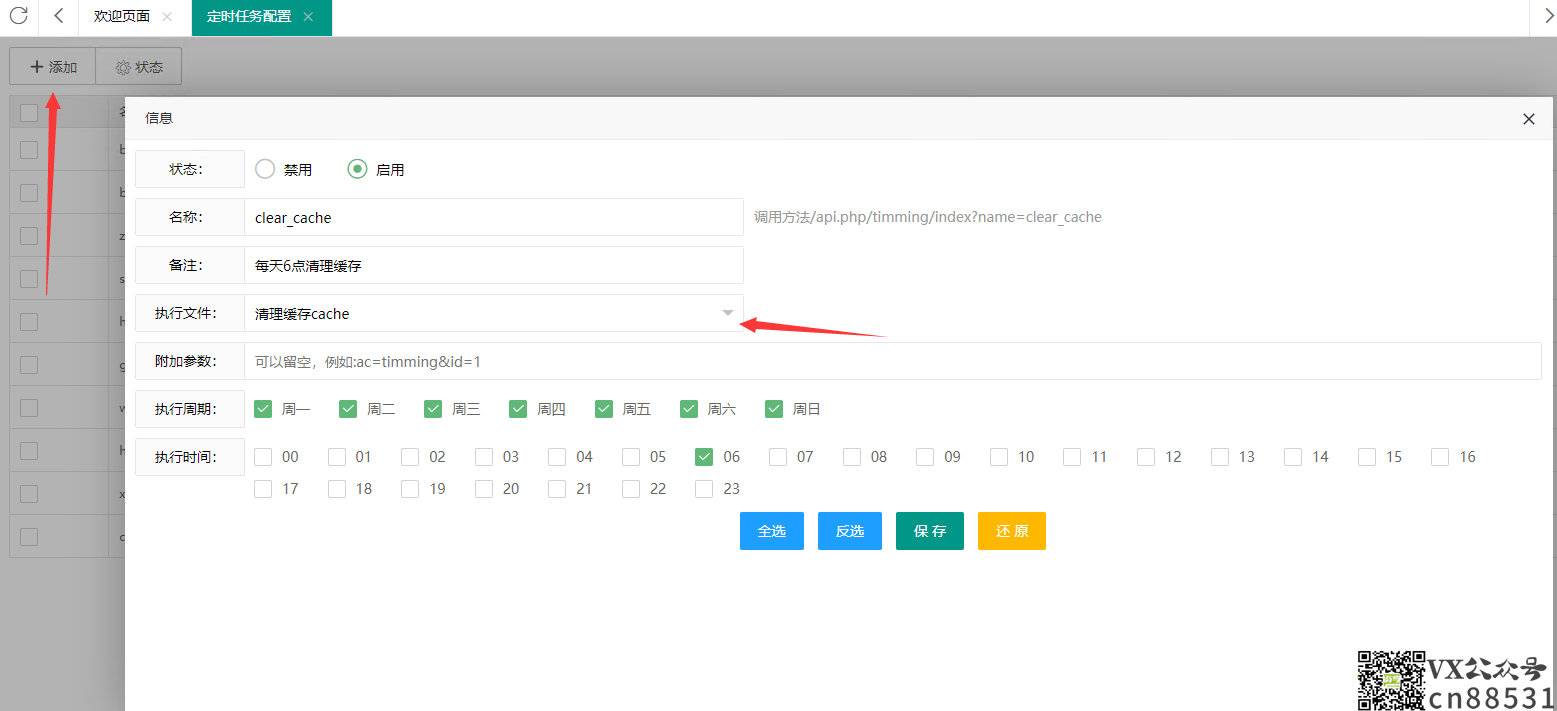Click the tab scroll-left arrow icon

(x=58, y=16)
